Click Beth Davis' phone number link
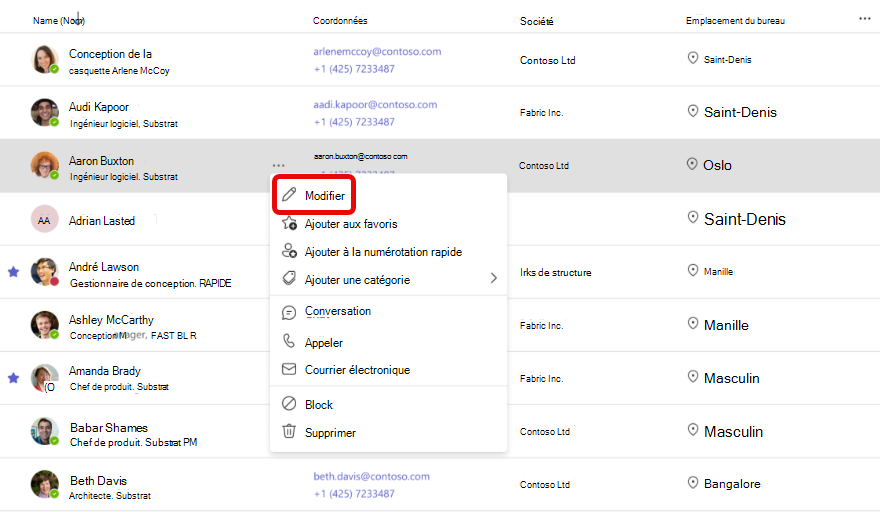Viewport: 880px width, 512px height. pos(354,493)
